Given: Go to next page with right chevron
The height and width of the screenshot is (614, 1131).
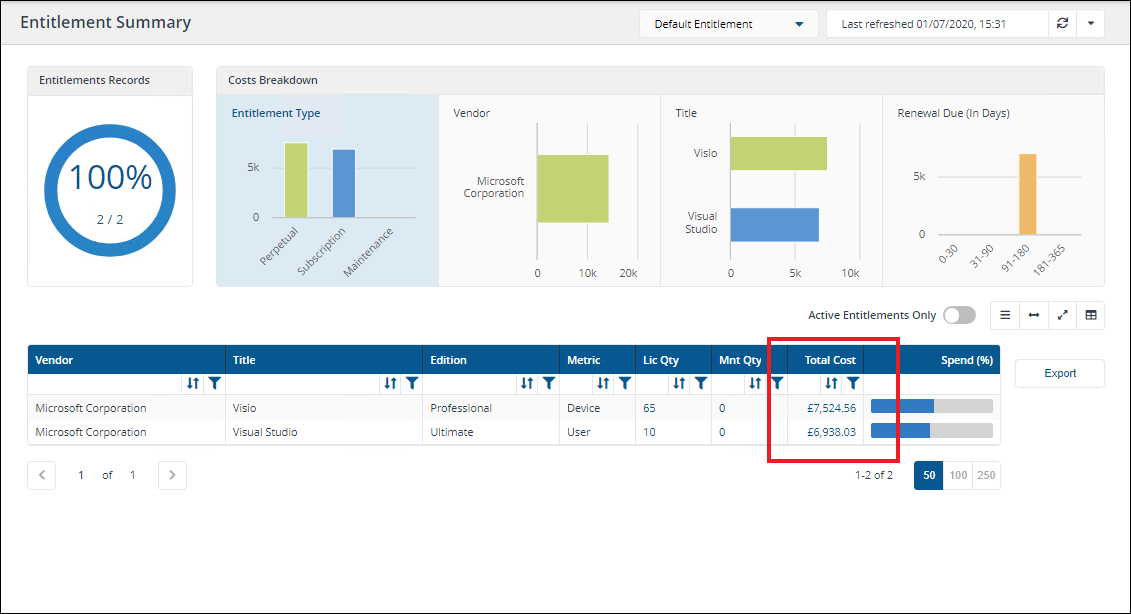Looking at the screenshot, I should [172, 476].
